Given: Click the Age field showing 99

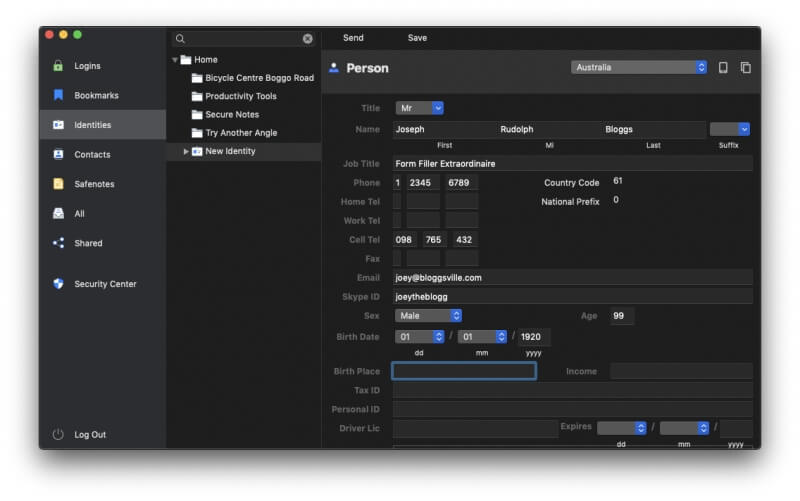Looking at the screenshot, I should click(x=621, y=316).
